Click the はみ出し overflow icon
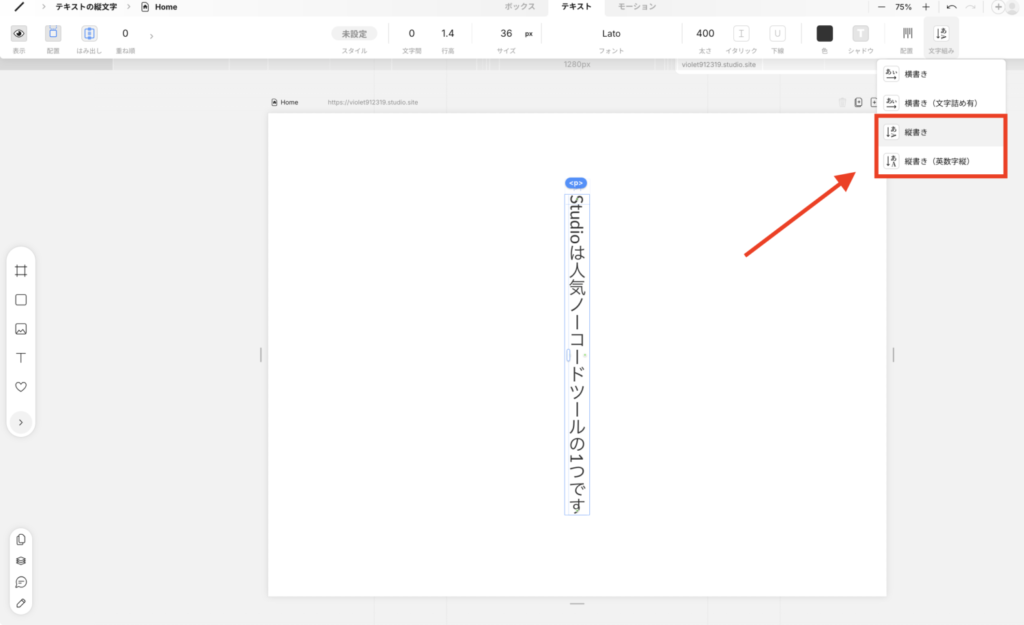 pos(89,33)
